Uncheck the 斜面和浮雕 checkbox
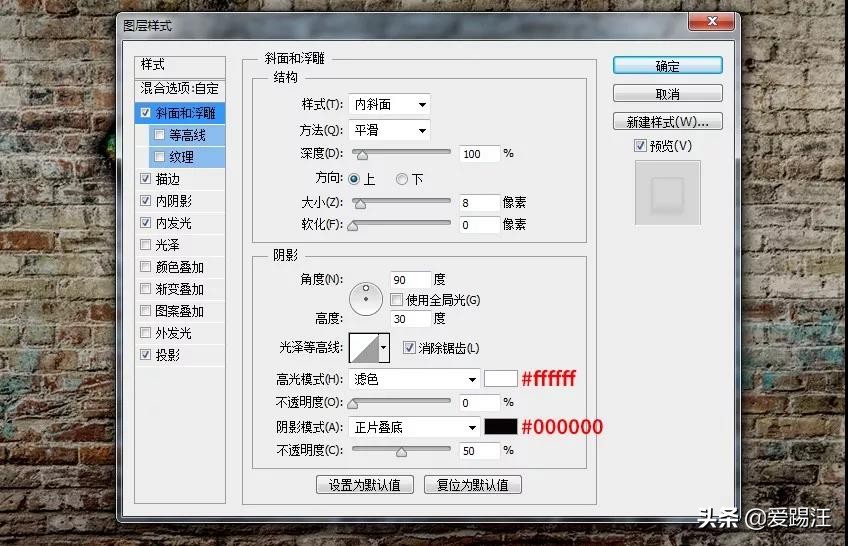Screen dimensions: 848x546 click(145, 112)
